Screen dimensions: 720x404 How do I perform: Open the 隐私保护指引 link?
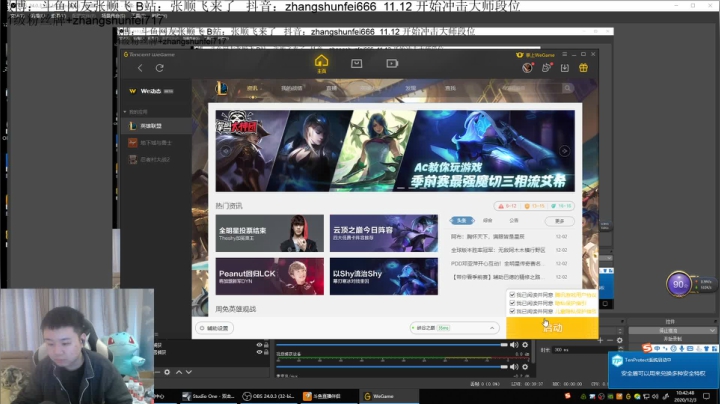[570, 303]
